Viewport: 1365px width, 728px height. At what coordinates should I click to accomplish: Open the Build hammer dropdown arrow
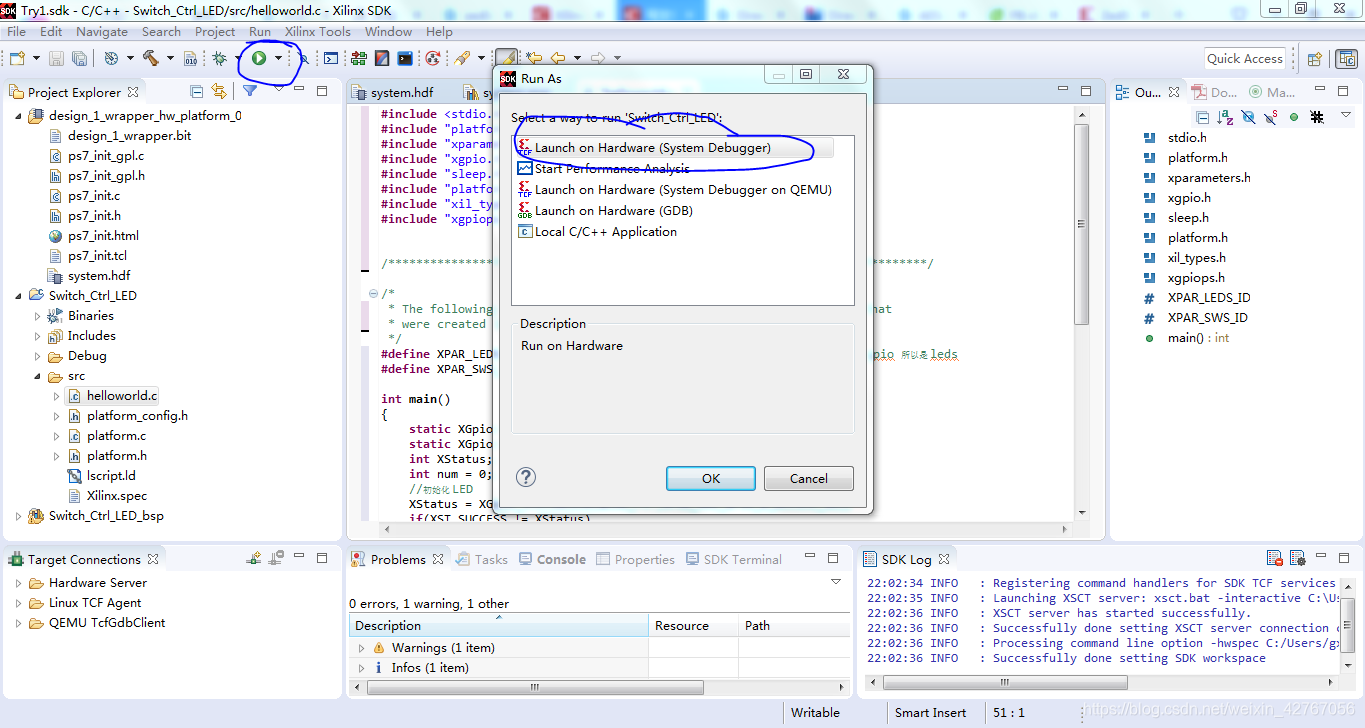pos(170,58)
